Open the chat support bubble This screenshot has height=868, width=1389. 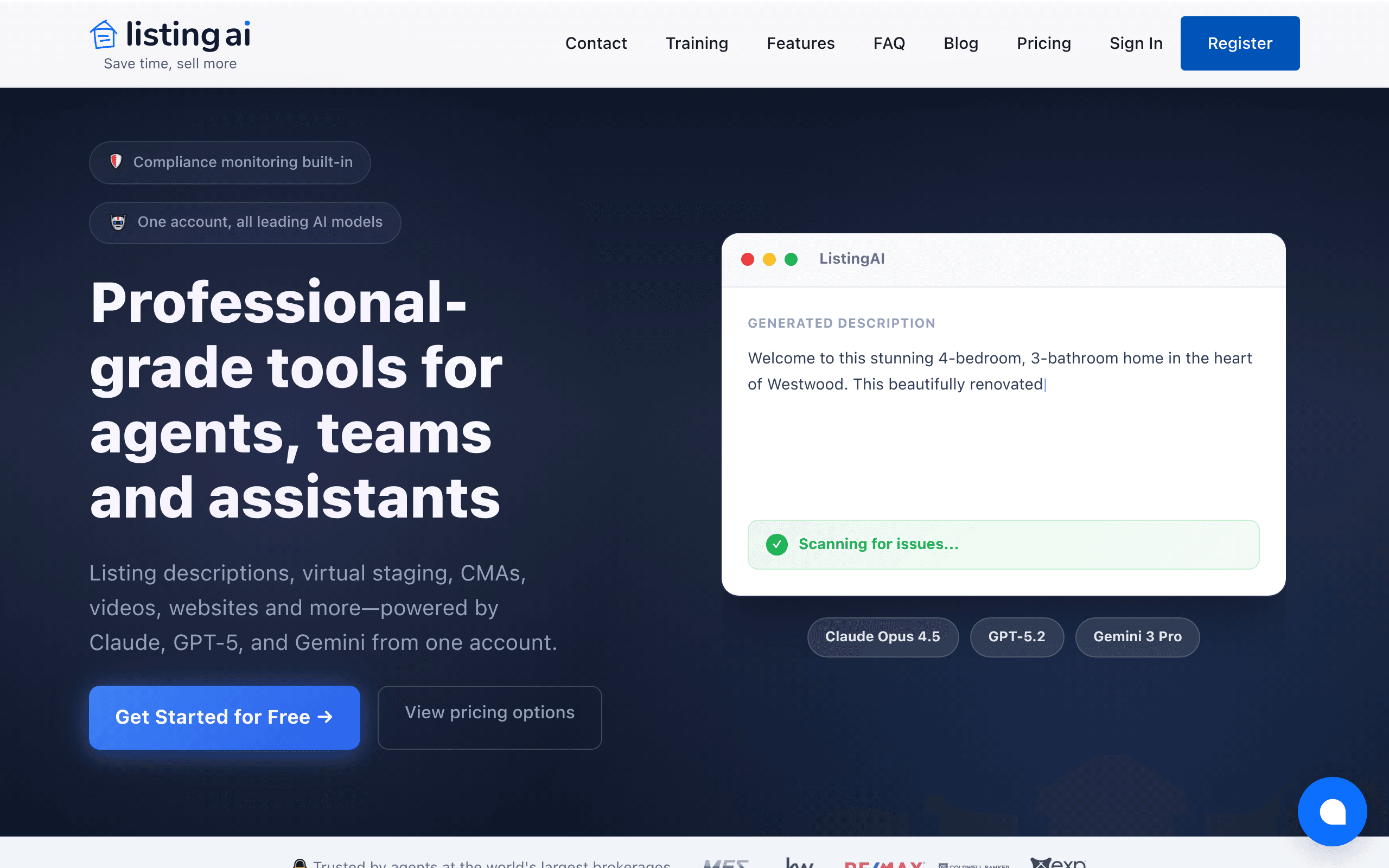pyautogui.click(x=1332, y=811)
